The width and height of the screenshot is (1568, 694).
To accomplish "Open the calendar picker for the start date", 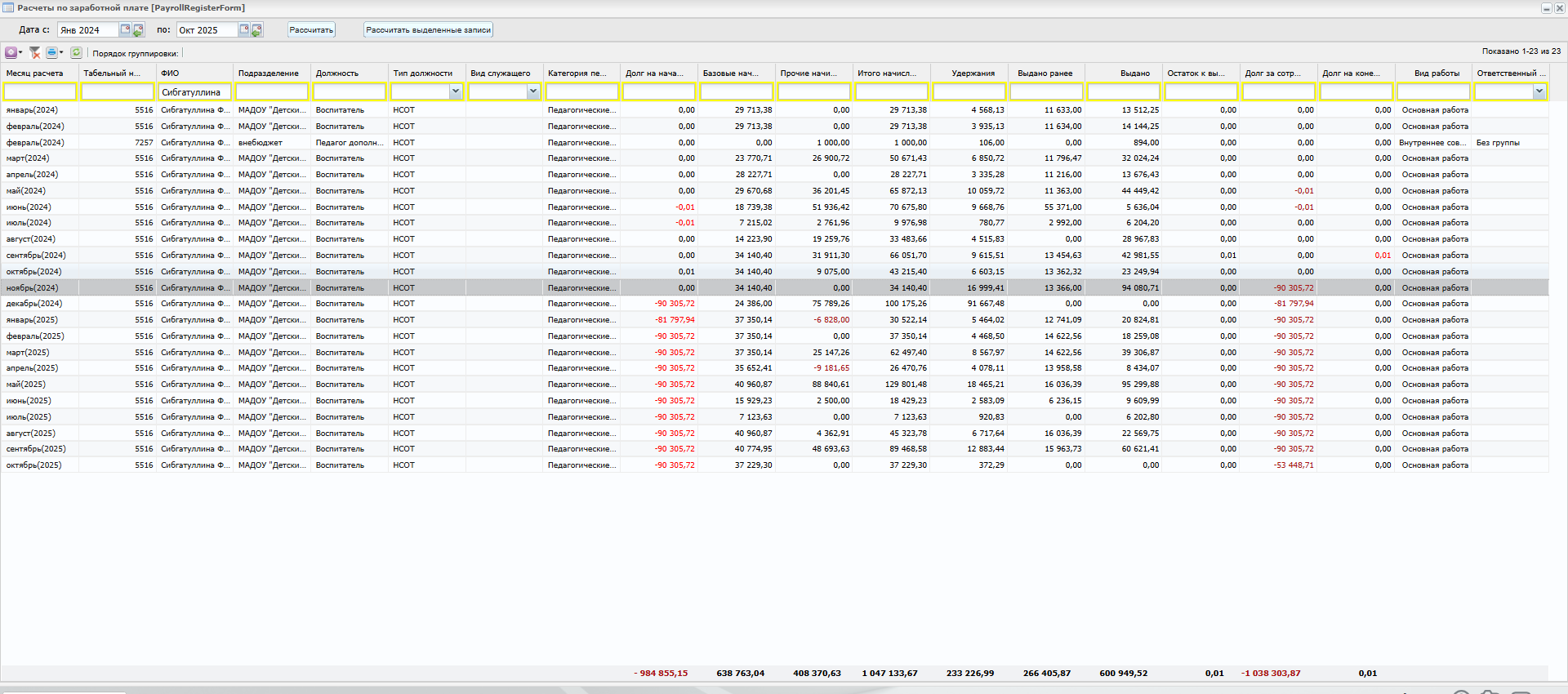I will tap(126, 29).
